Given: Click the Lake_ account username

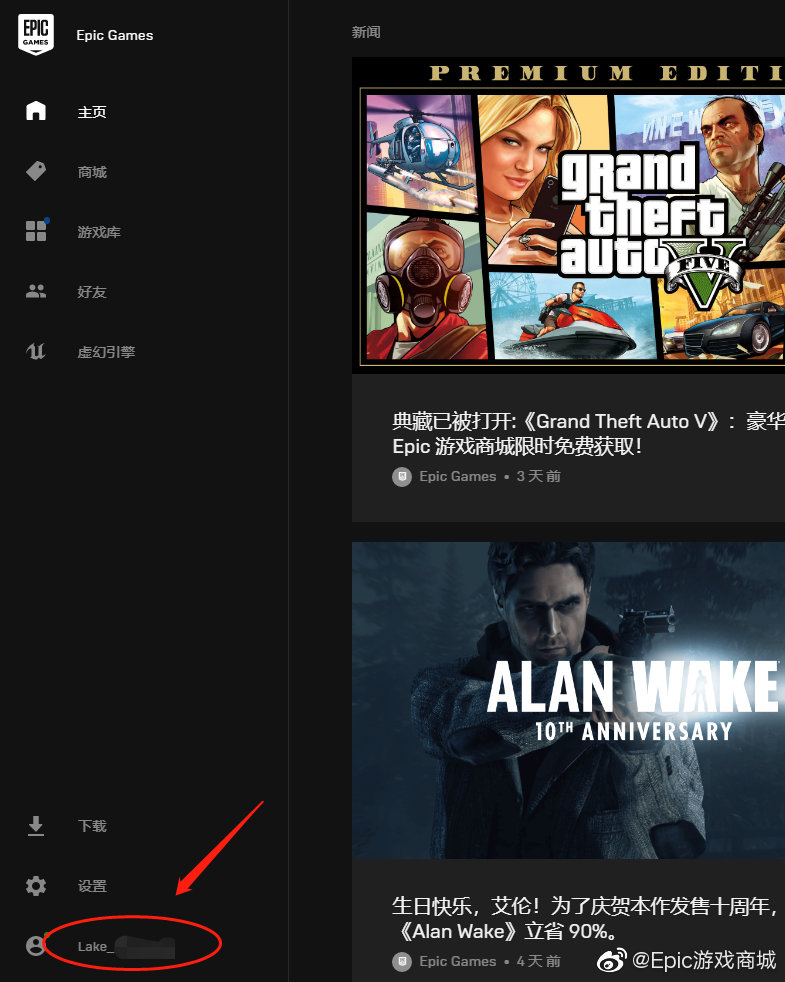Looking at the screenshot, I should coord(125,946).
